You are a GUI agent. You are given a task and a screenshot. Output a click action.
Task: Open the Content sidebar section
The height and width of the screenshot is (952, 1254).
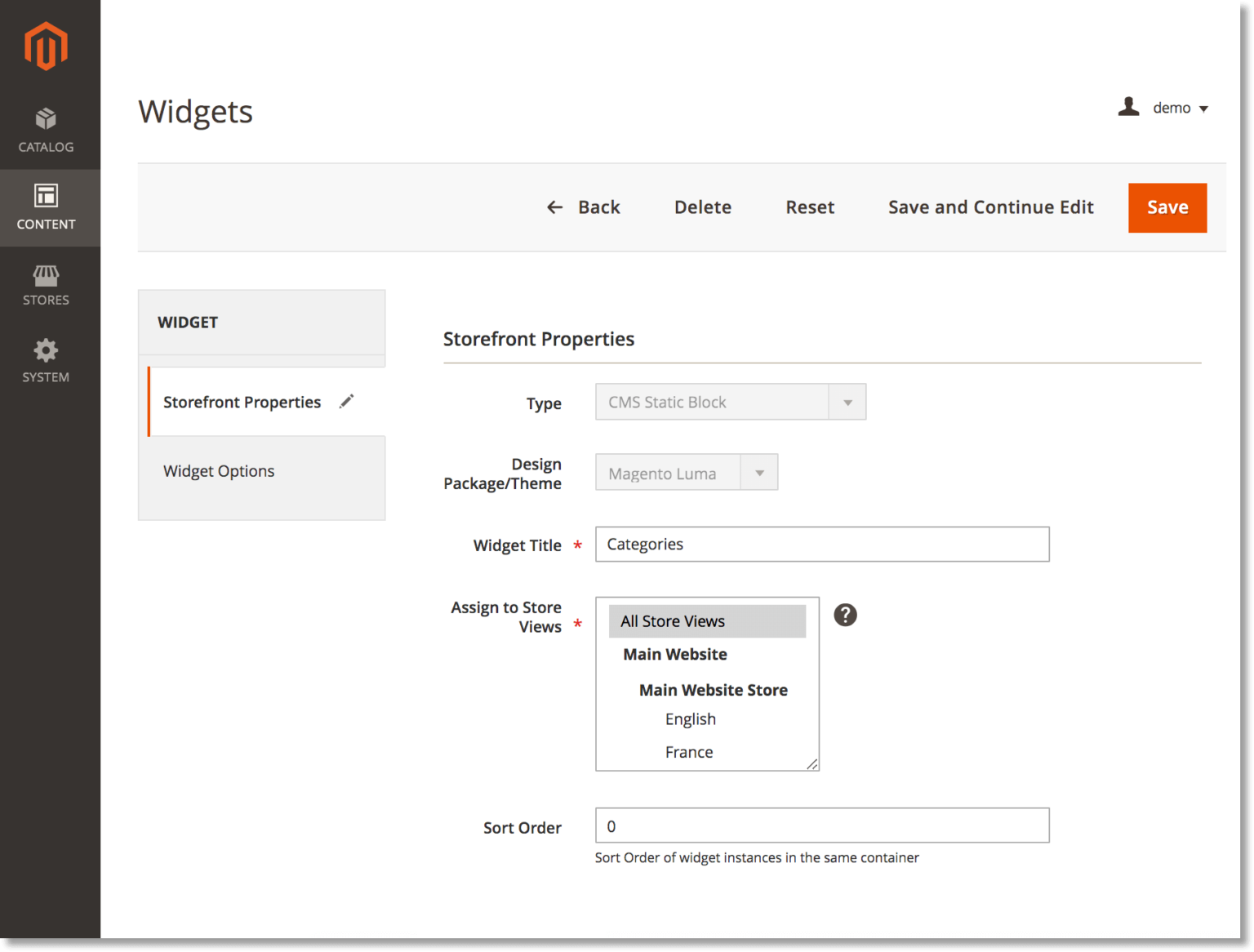coord(47,207)
